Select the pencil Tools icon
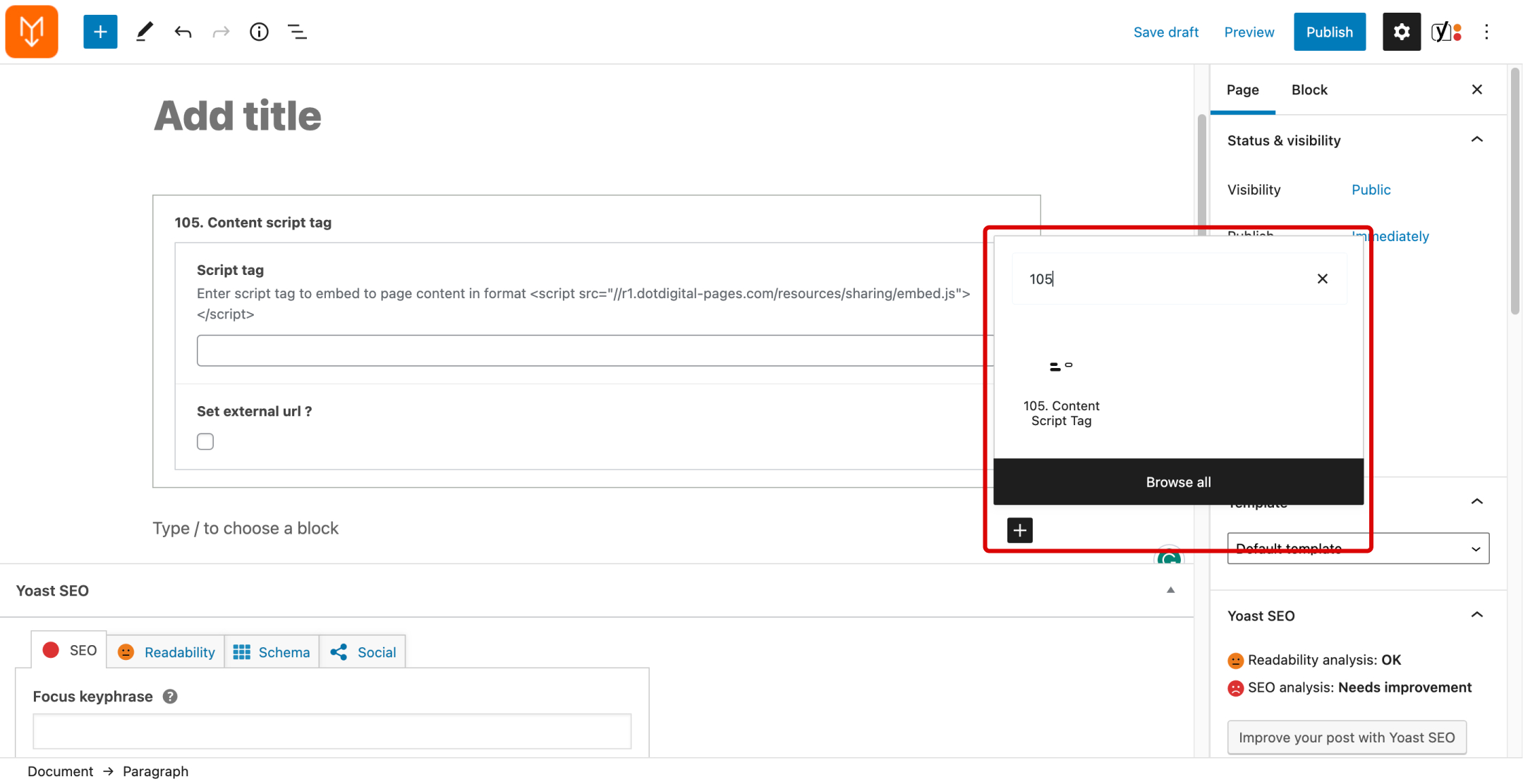 145,32
